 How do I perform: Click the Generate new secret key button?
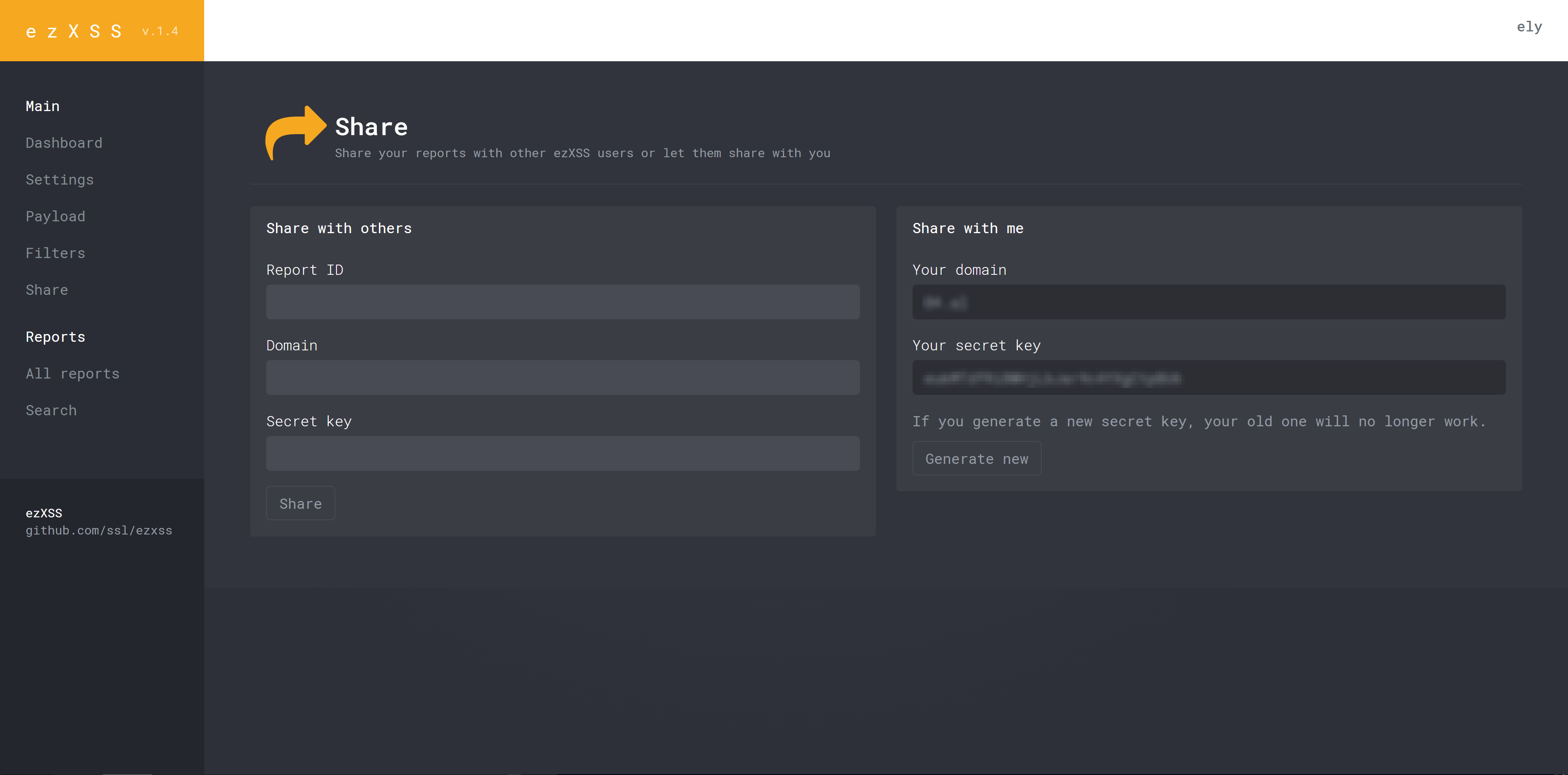977,458
